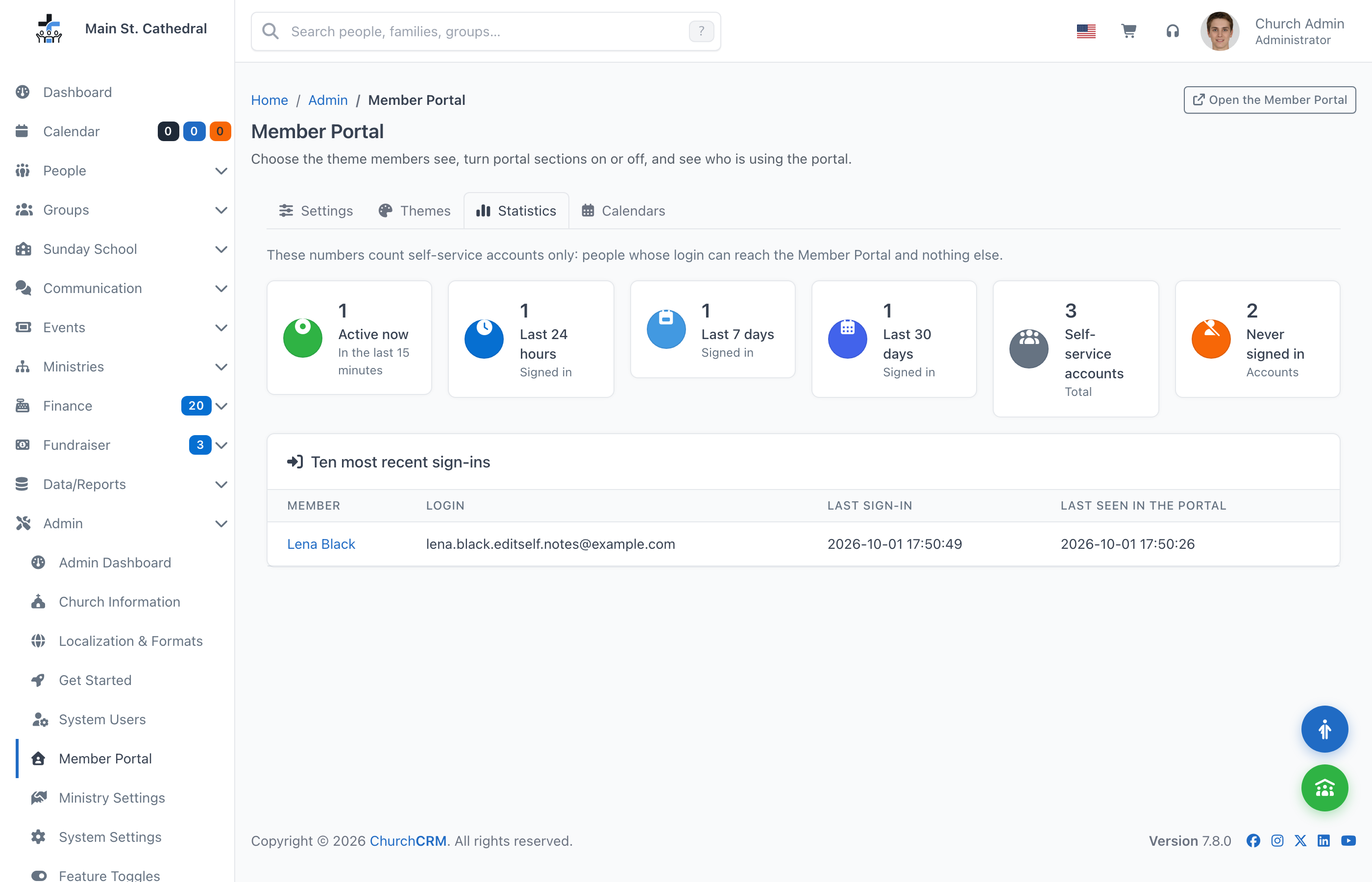
Task: Open Church Information in the sidebar
Action: point(118,602)
